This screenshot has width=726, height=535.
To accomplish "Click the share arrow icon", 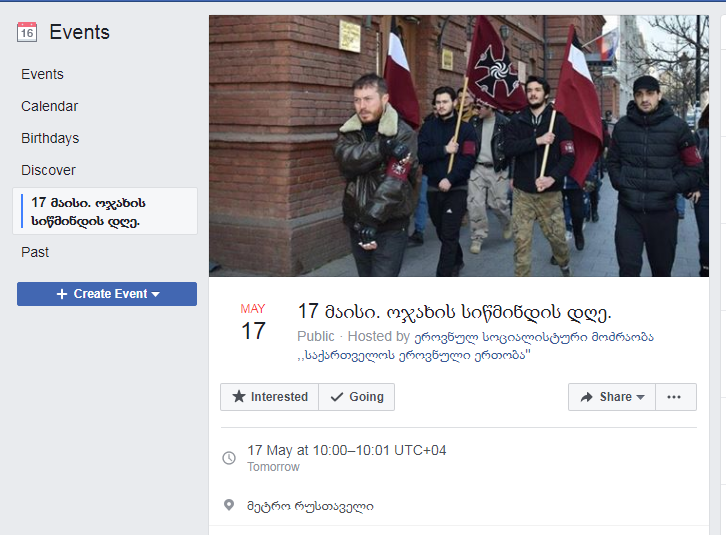I will pyautogui.click(x=587, y=397).
